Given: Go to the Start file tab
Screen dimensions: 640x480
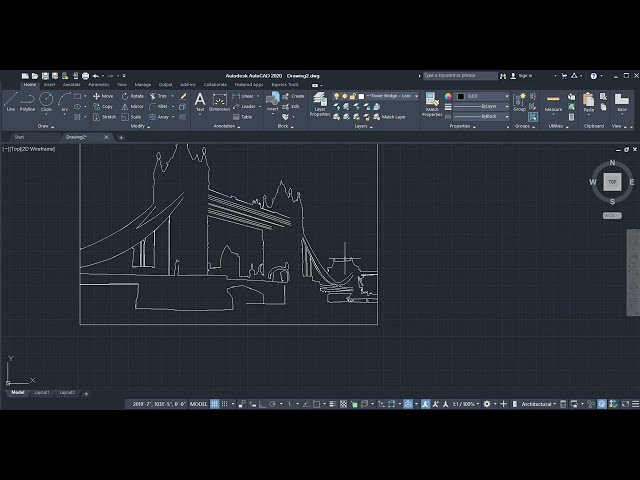Looking at the screenshot, I should [19, 137].
